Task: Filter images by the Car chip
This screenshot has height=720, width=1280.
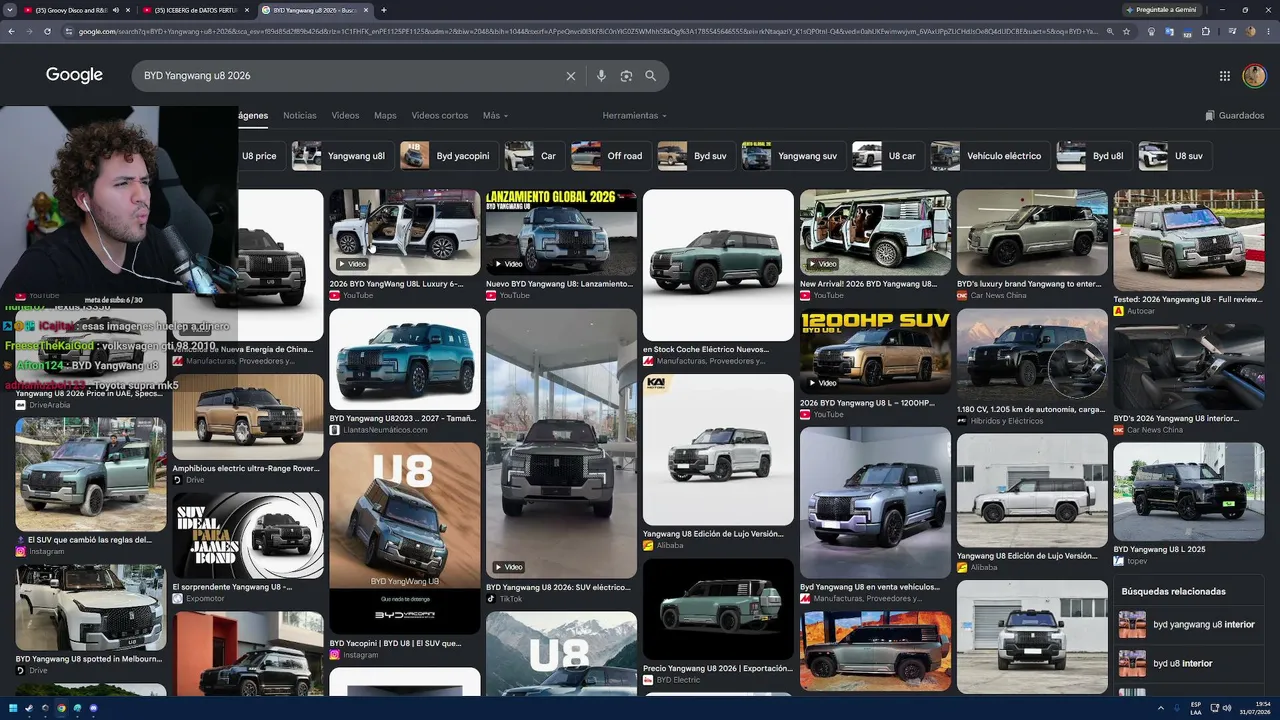Action: [x=533, y=156]
